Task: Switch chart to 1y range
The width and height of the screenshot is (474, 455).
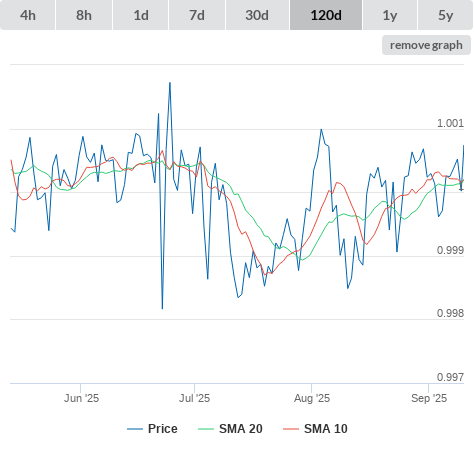Action: 390,15
